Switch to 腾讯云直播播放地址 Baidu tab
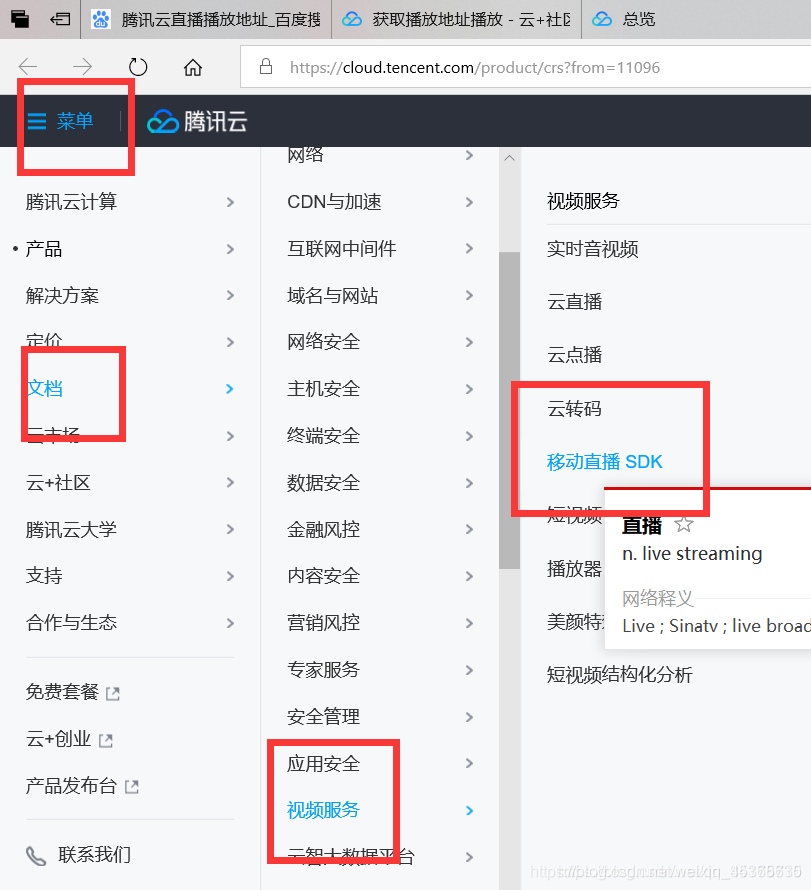Viewport: 811px width, 890px height. tap(207, 19)
